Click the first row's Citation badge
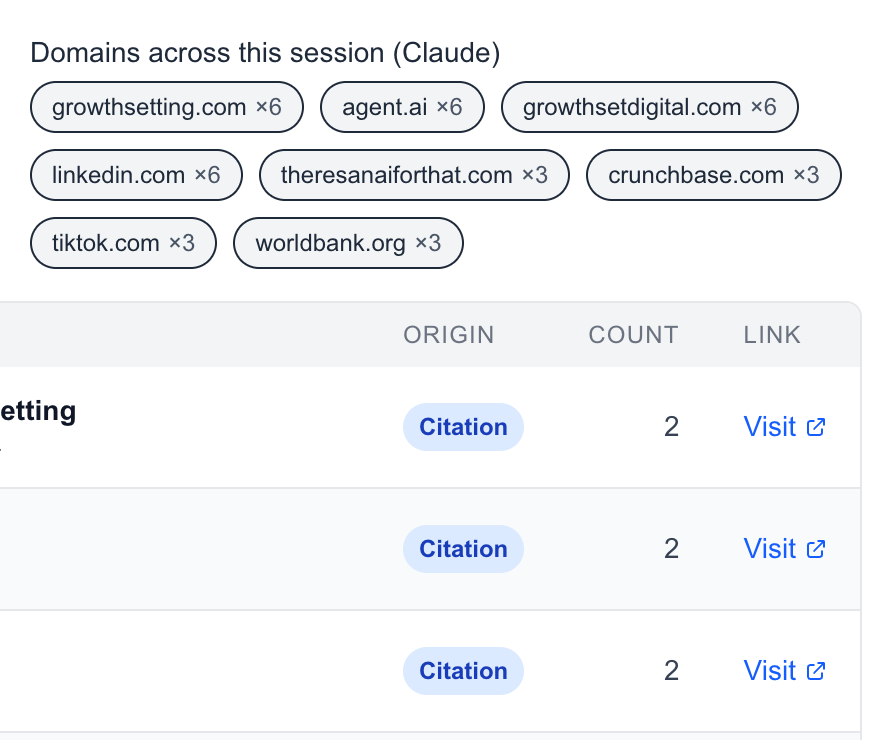This screenshot has width=886, height=740. (463, 427)
